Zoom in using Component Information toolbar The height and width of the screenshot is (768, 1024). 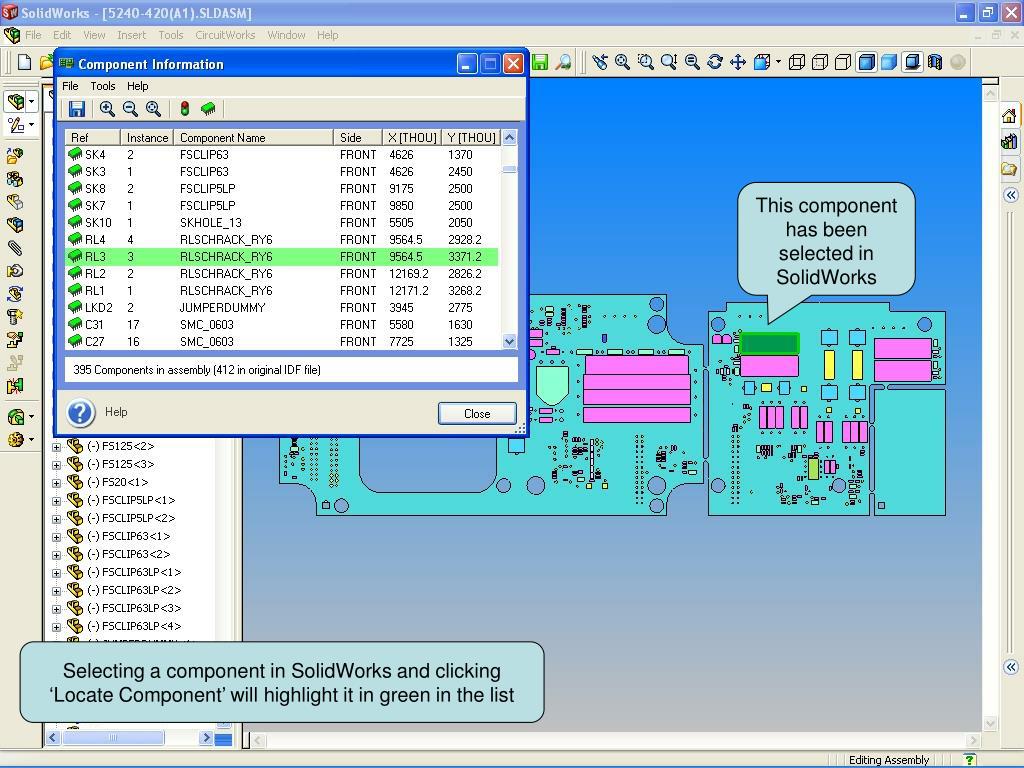(107, 109)
